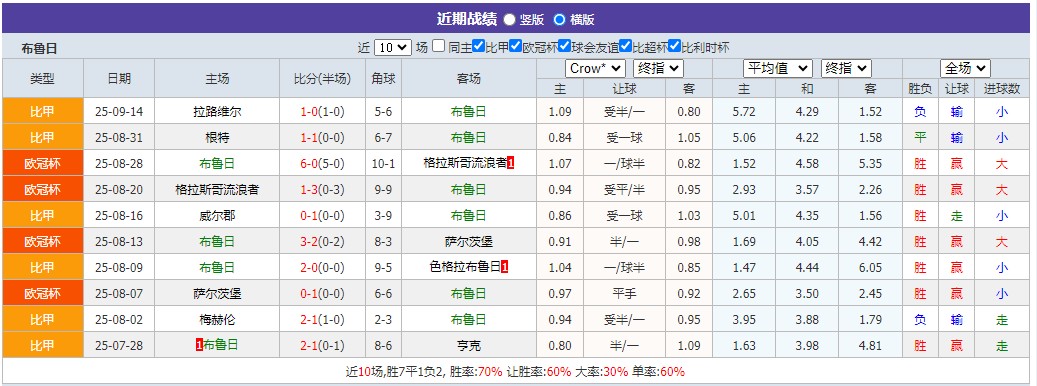1037x386 pixels.
Task: Open home team 梅赫伦 link
Action: pos(217,320)
